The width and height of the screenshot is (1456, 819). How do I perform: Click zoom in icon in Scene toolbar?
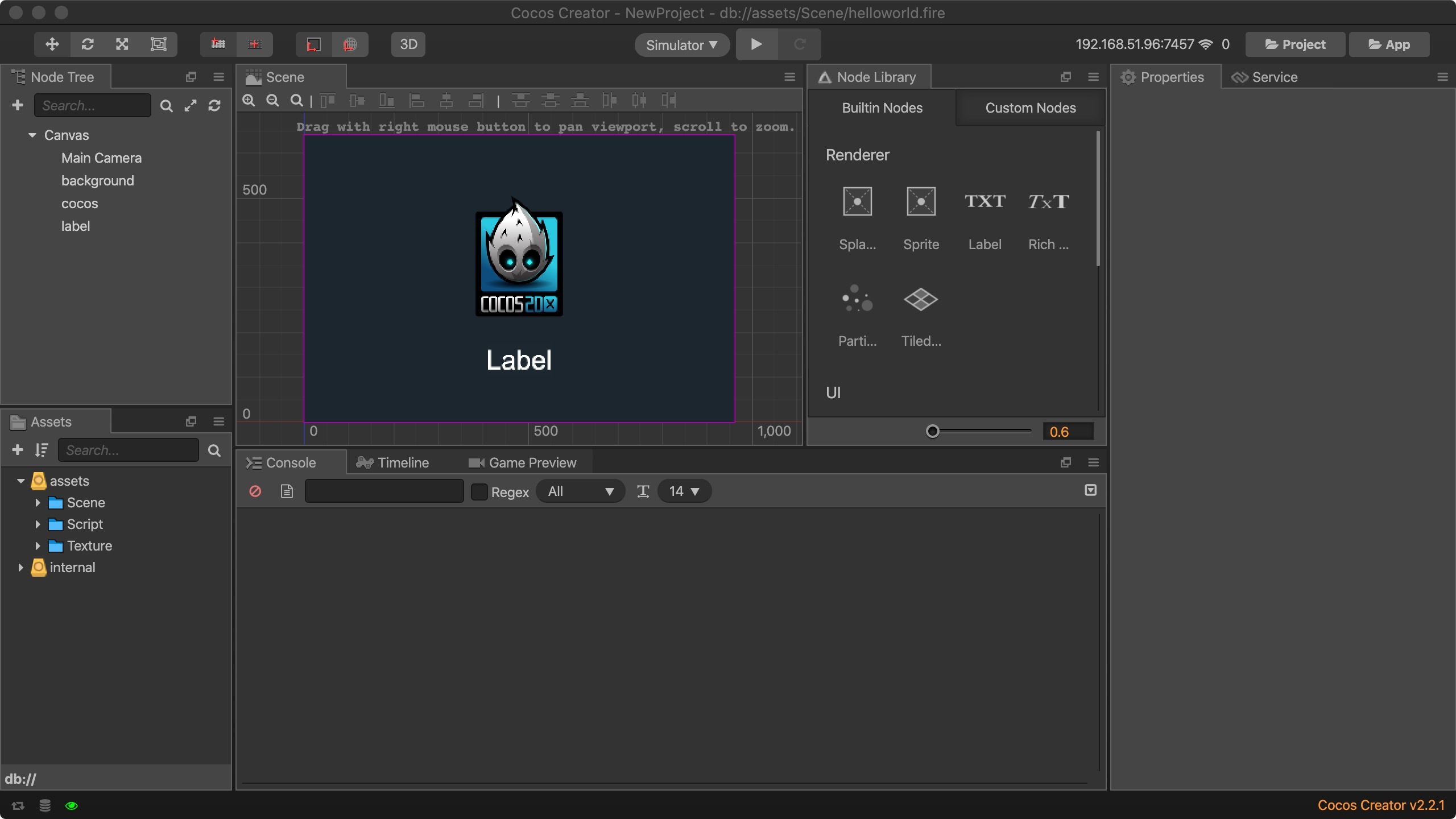tap(249, 101)
